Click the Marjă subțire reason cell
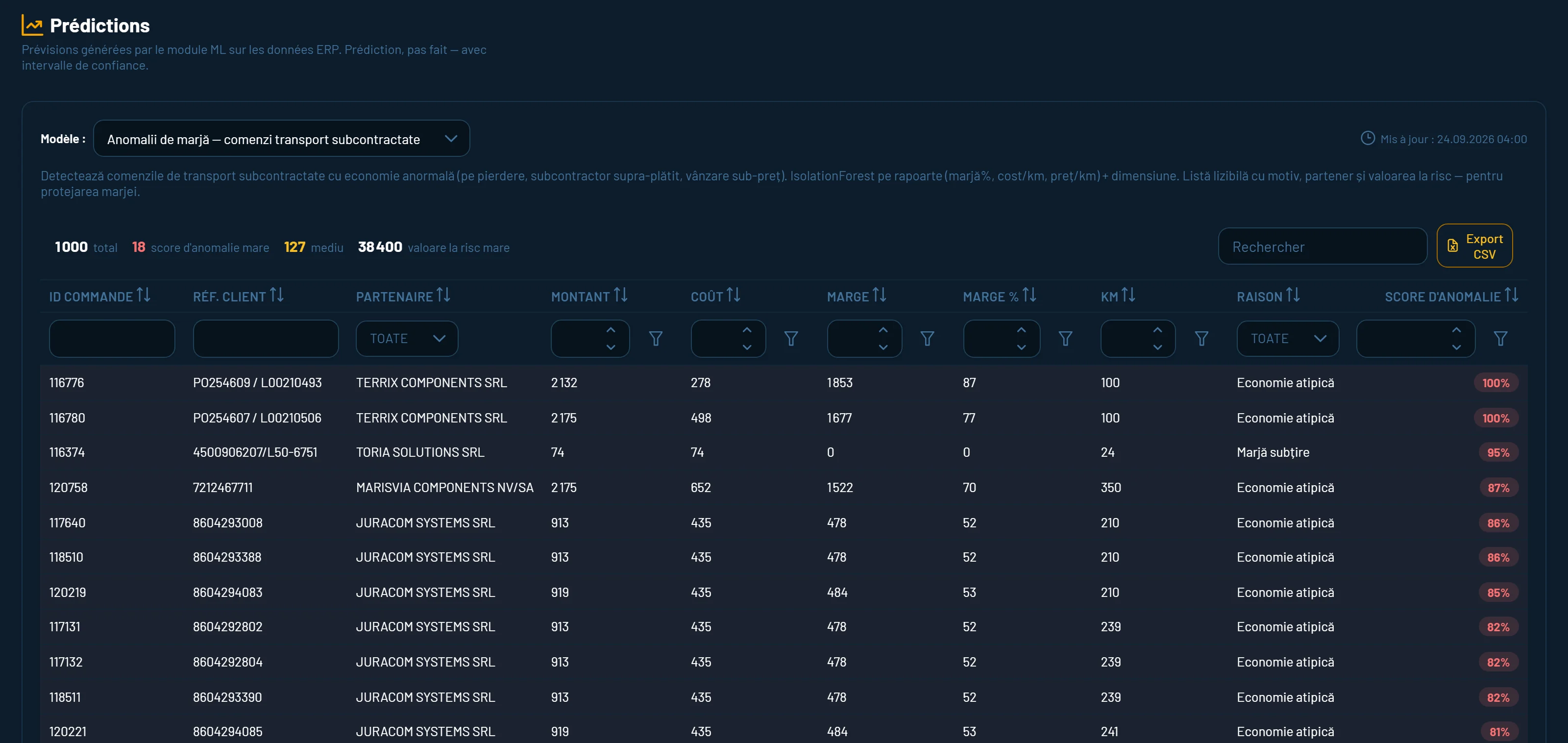The height and width of the screenshot is (743, 1568). click(1273, 452)
